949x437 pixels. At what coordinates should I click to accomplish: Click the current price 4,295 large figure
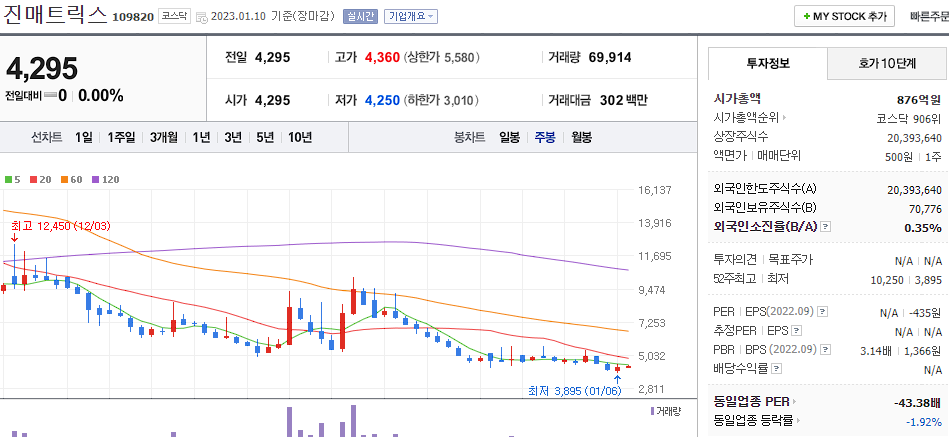click(42, 69)
